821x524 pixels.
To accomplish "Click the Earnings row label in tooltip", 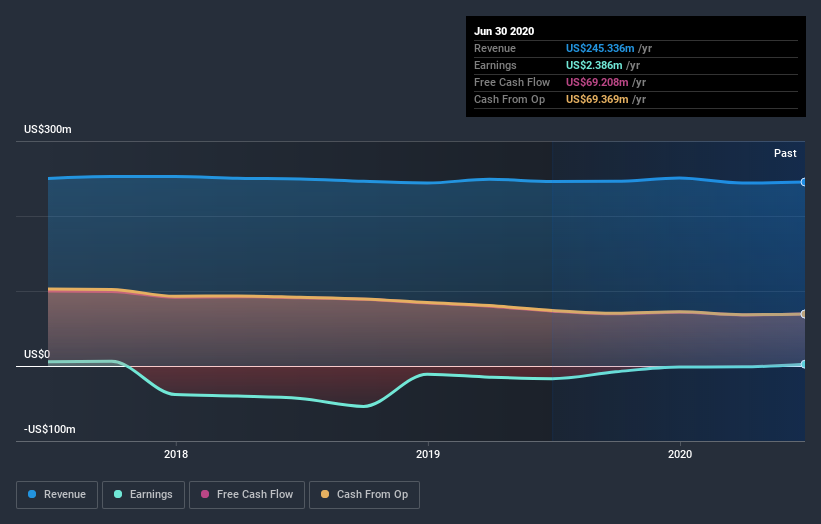I will pos(495,65).
